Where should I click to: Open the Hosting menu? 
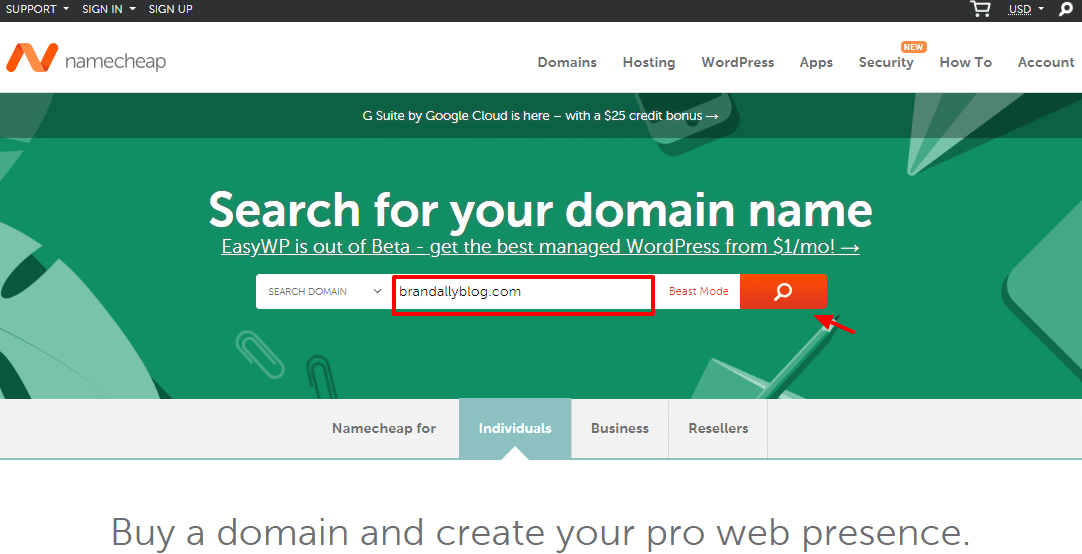649,62
